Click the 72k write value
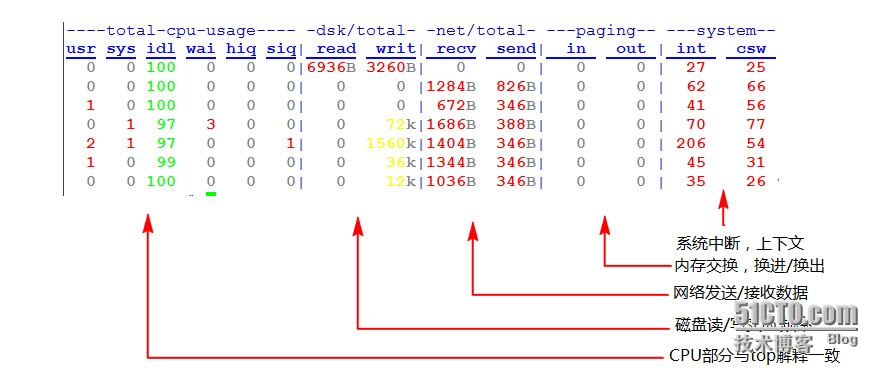Image resolution: width=877 pixels, height=372 pixels. (401, 124)
